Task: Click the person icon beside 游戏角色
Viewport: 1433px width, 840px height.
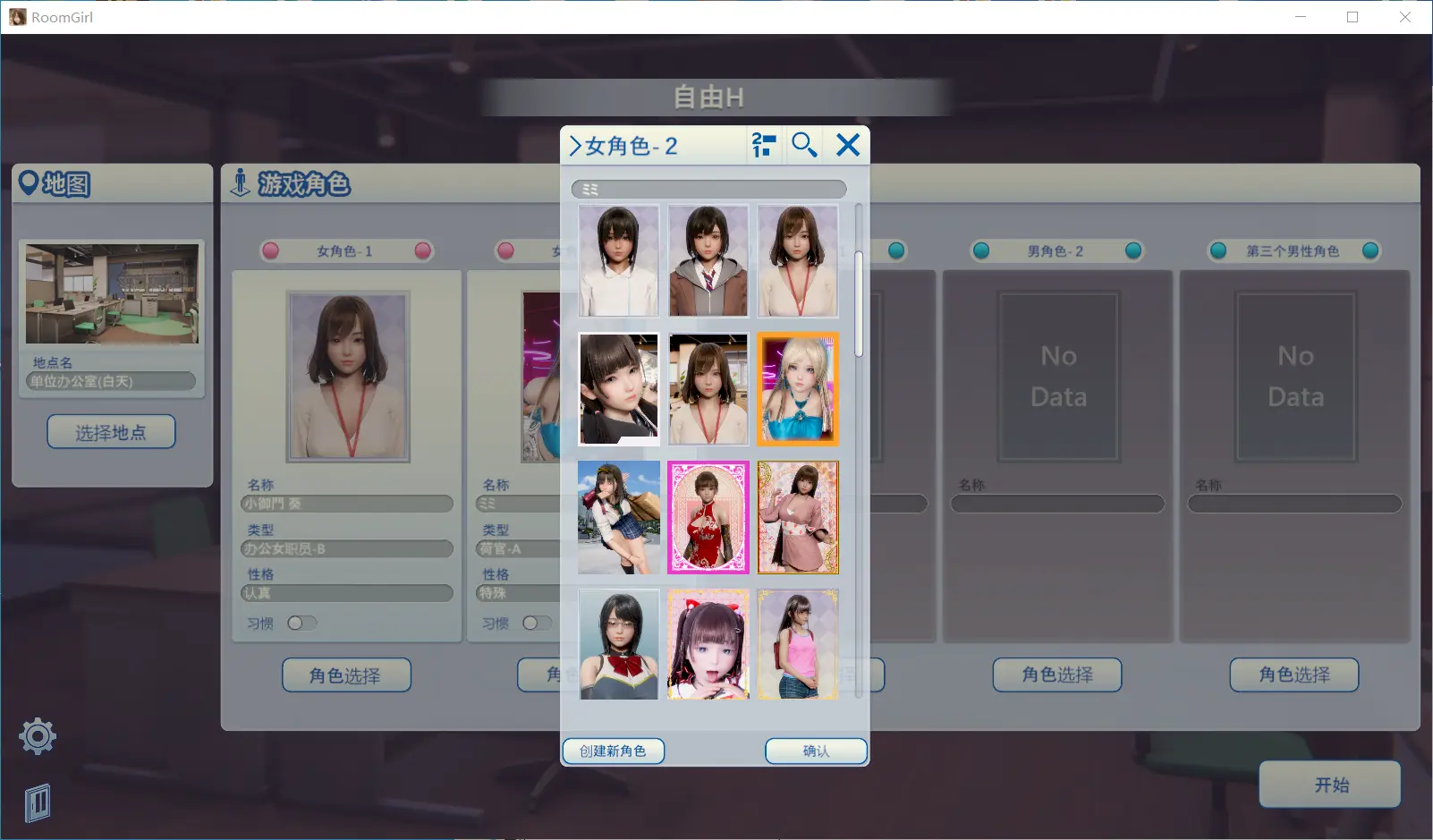Action: tap(240, 182)
